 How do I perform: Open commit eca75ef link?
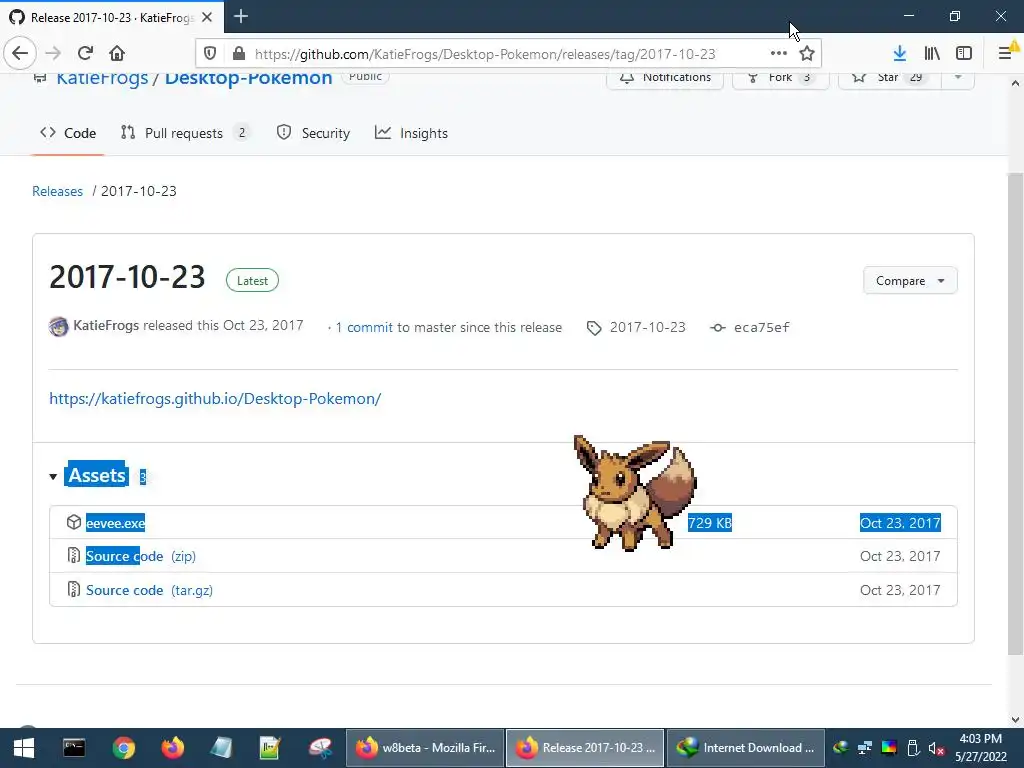pyautogui.click(x=761, y=328)
